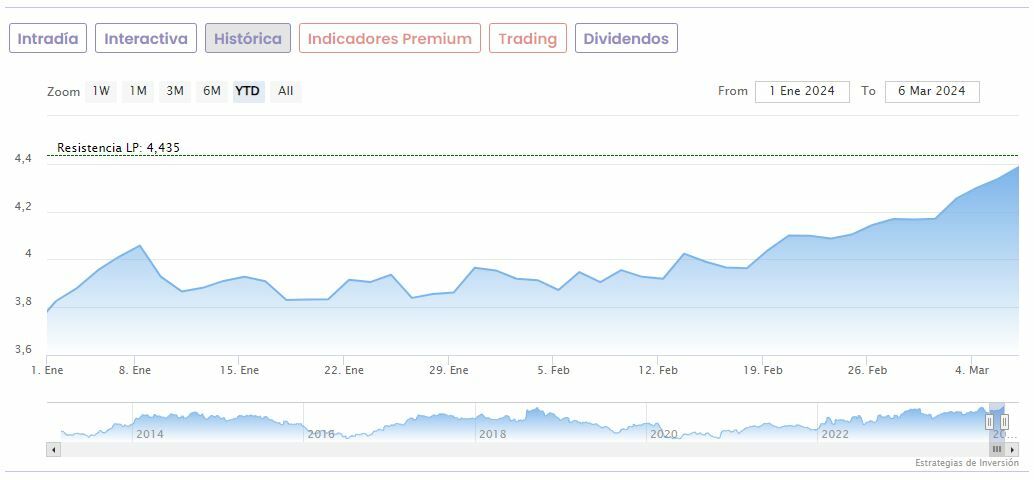Open the Intradía tab
Image resolution: width=1034 pixels, height=480 pixels.
click(x=48, y=39)
